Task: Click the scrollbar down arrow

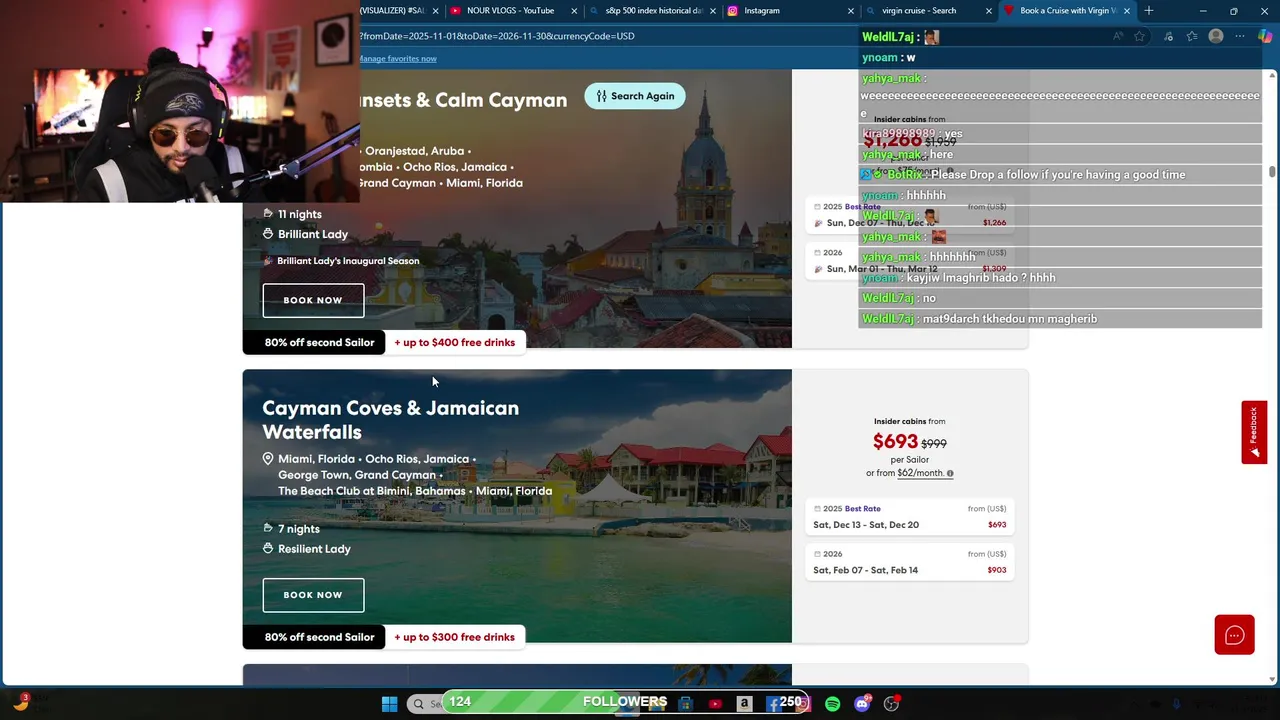Action: (1272, 680)
